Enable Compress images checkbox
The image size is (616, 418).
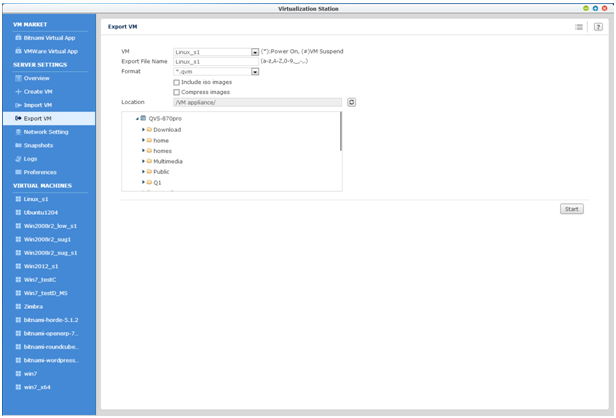click(176, 92)
